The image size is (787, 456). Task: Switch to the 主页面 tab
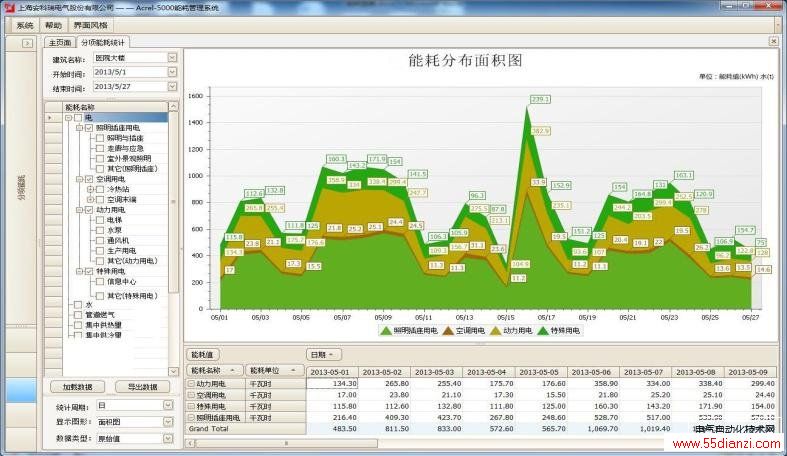[x=59, y=43]
